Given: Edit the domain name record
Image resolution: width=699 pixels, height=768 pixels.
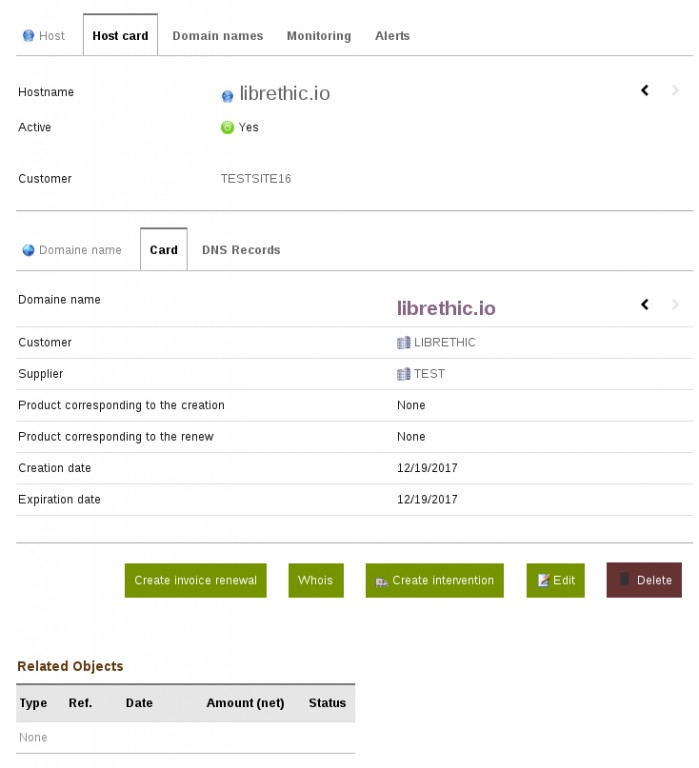Looking at the screenshot, I should [x=555, y=580].
